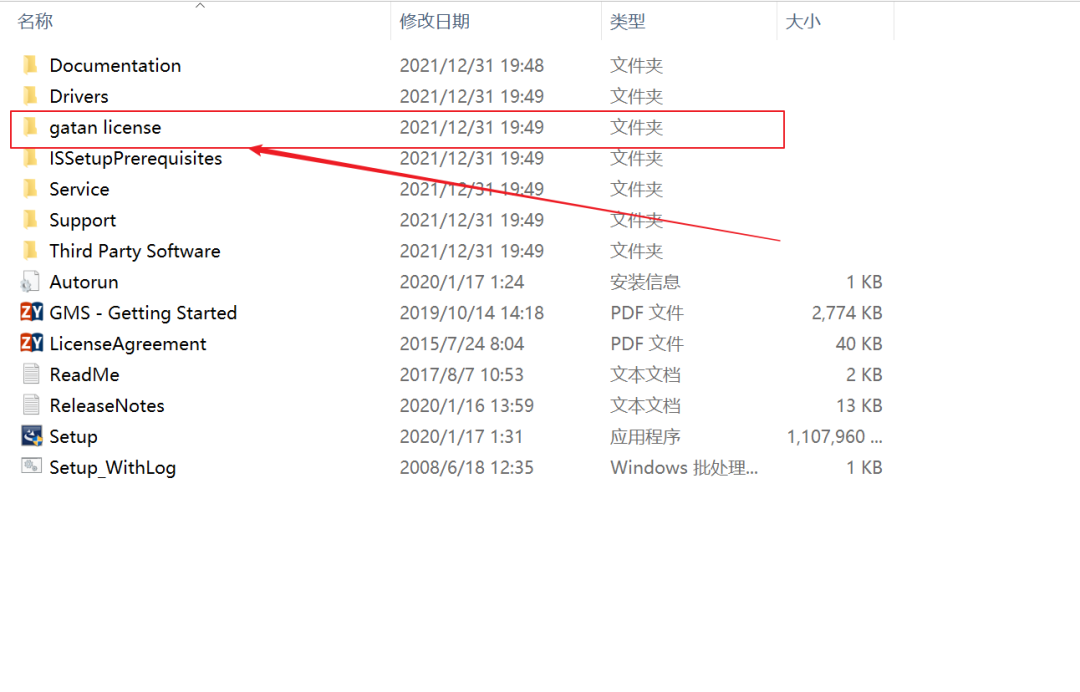Click the ReadMe file name
The height and width of the screenshot is (692, 1080).
click(x=84, y=375)
